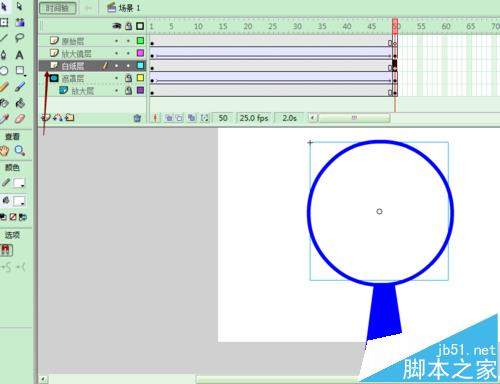
Task: Select the Subselection arrow tool
Action: pyautogui.click(x=19, y=7)
